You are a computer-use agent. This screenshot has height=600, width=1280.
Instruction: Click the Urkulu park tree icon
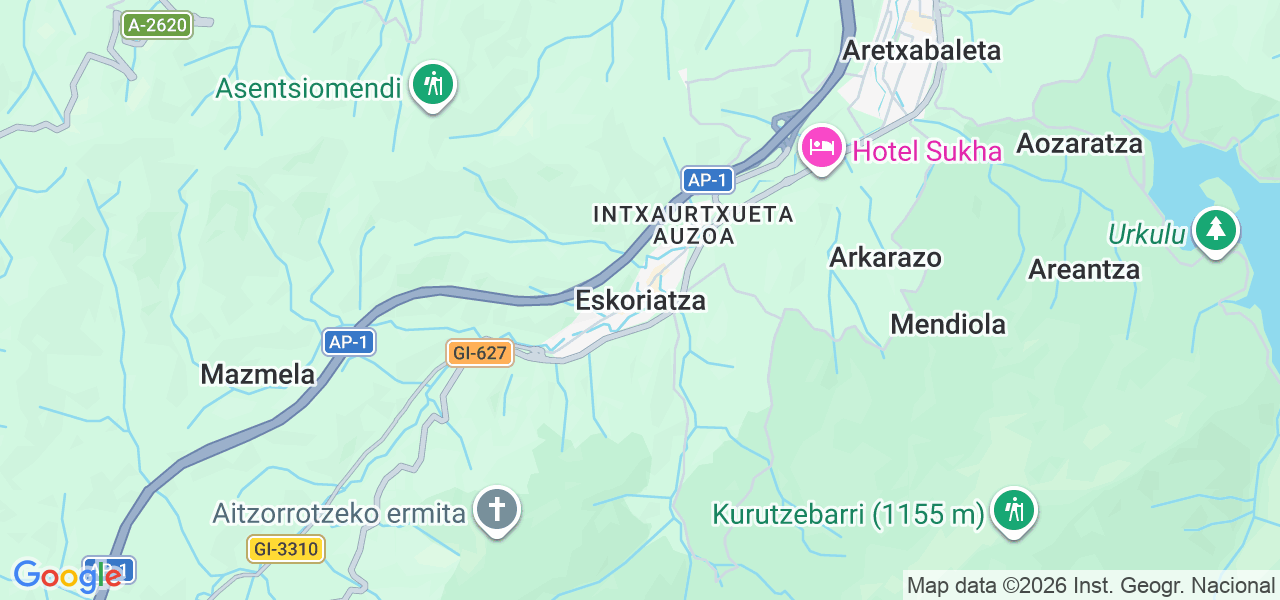(1216, 231)
